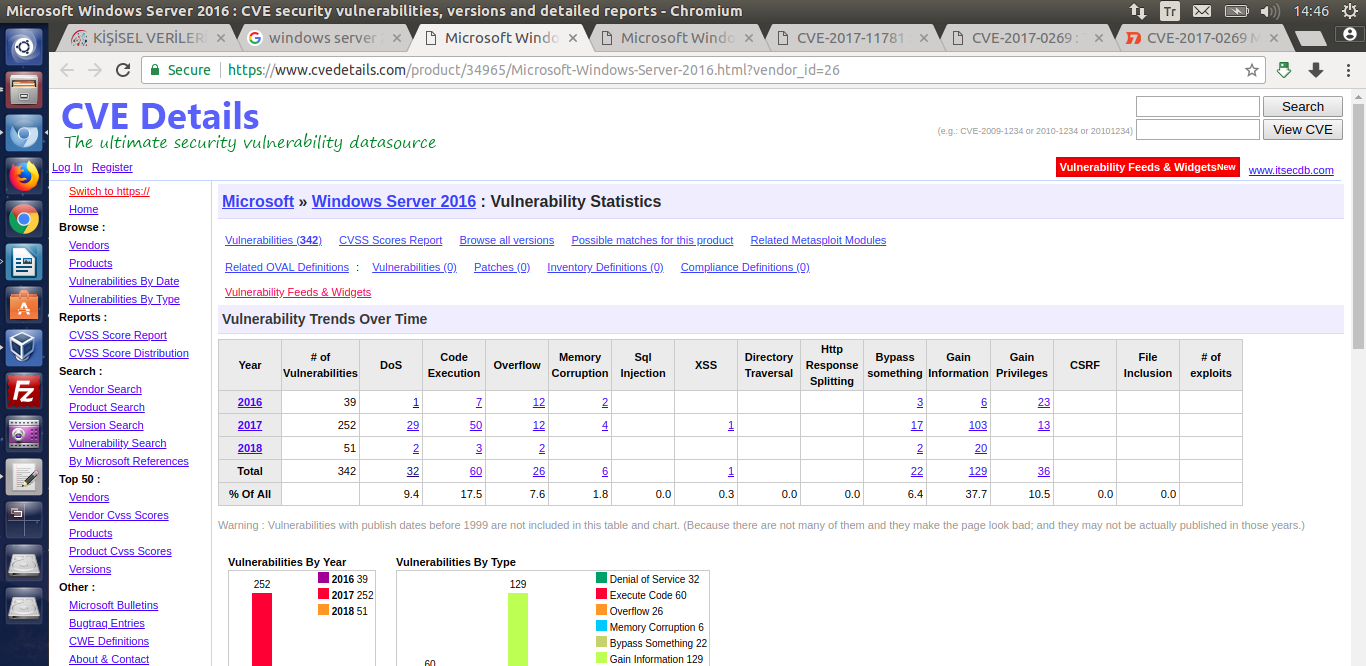The image size is (1366, 666).
Task: Open the mail messaging indicator
Action: (1202, 11)
